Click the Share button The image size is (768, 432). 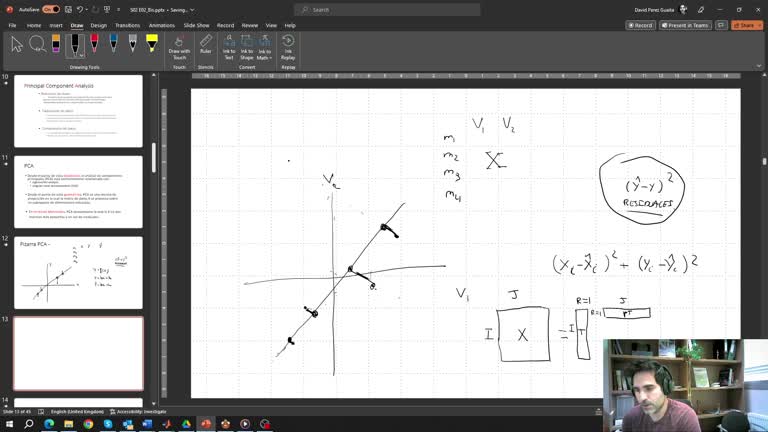[747, 25]
